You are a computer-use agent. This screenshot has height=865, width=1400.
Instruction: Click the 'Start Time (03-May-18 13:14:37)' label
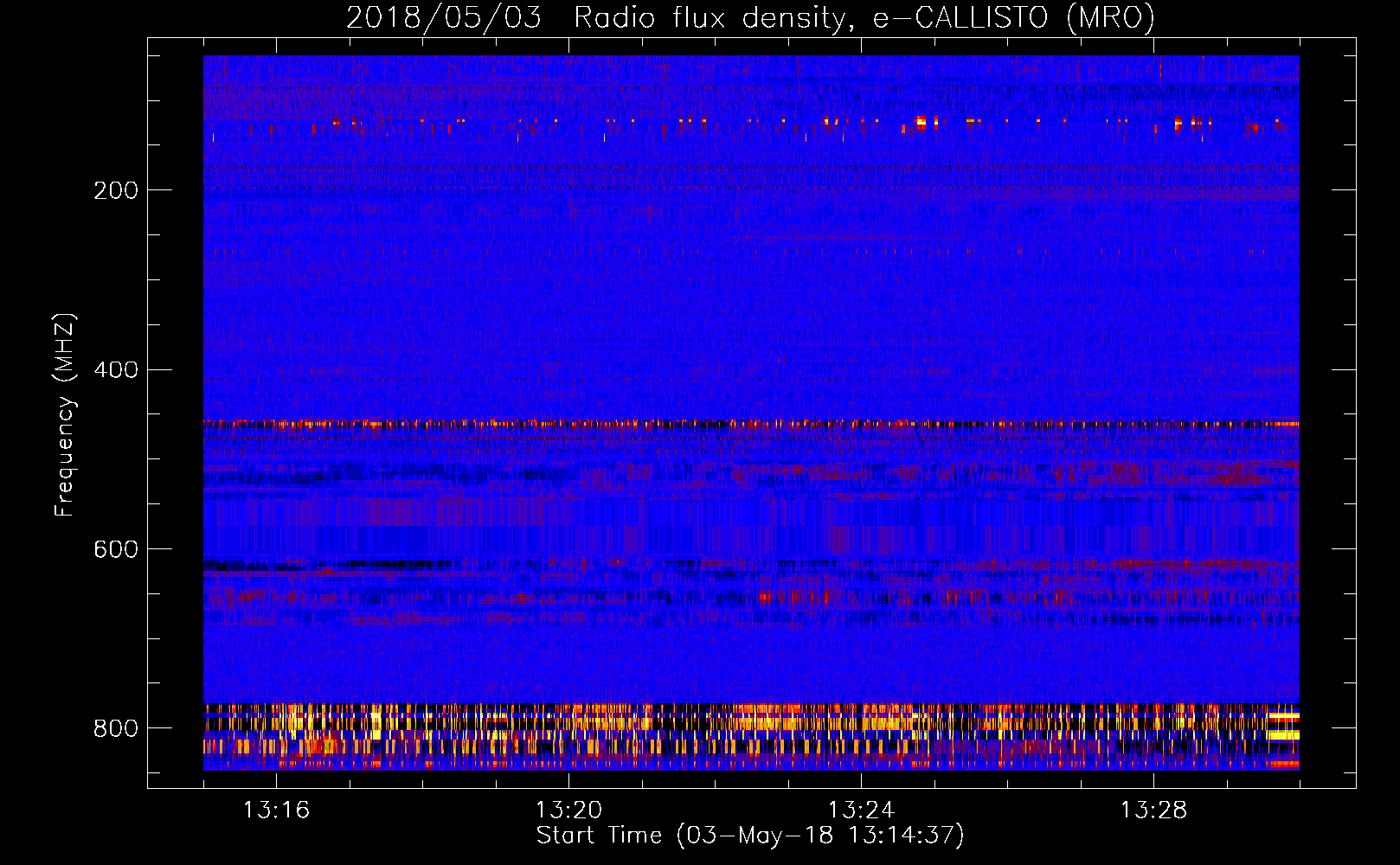tap(750, 836)
